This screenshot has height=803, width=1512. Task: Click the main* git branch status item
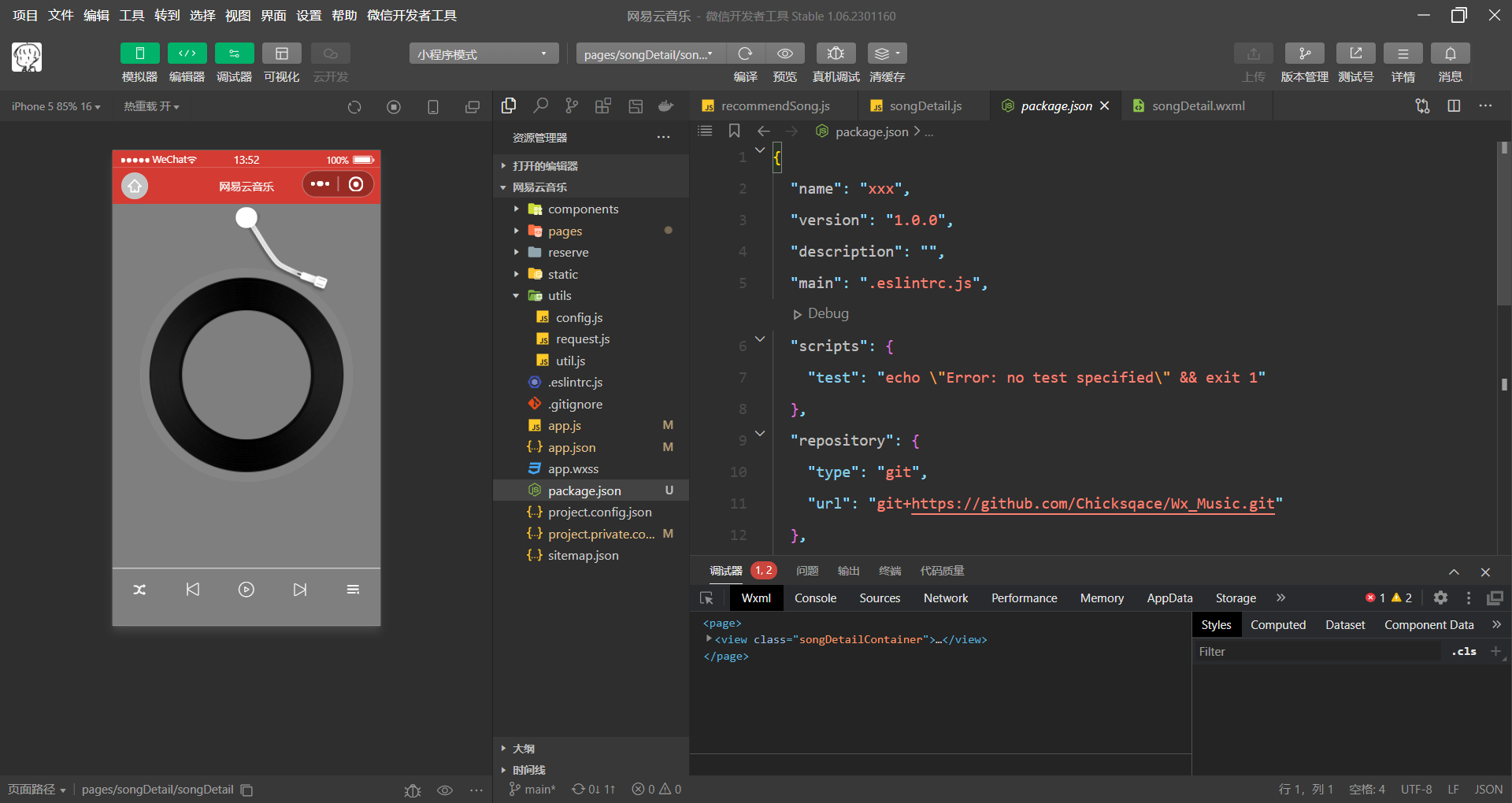pyautogui.click(x=532, y=789)
